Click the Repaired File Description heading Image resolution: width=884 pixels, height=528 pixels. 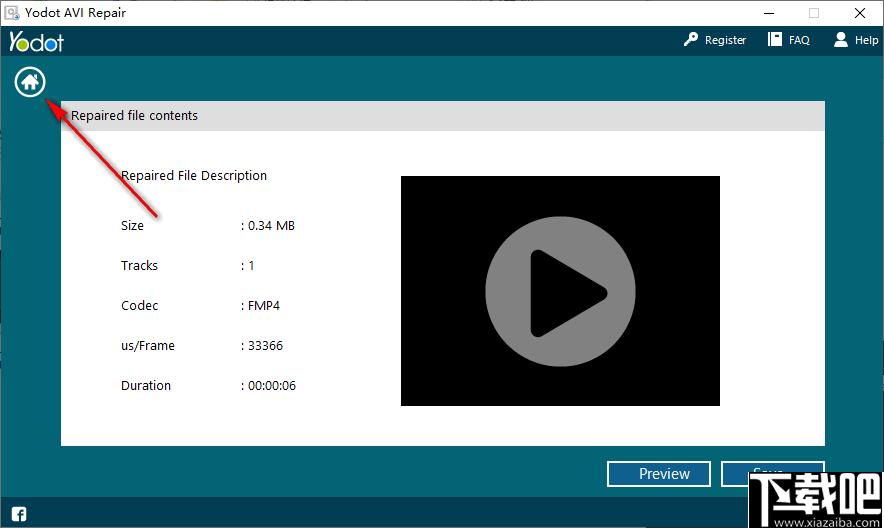click(194, 176)
